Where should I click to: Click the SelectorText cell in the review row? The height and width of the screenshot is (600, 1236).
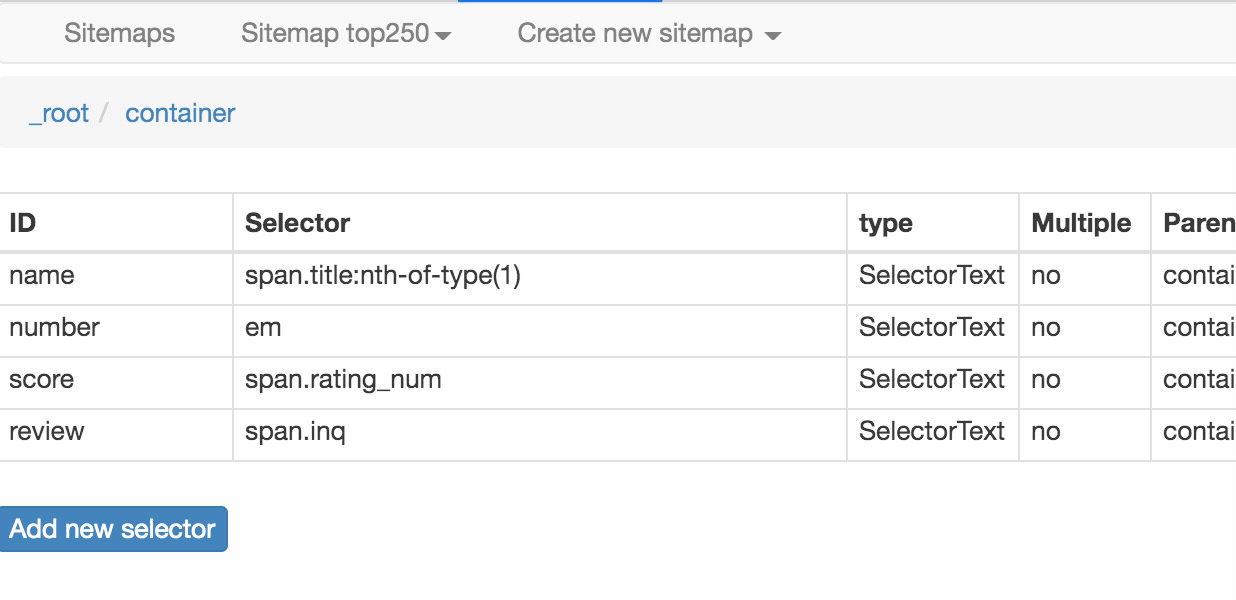[931, 431]
